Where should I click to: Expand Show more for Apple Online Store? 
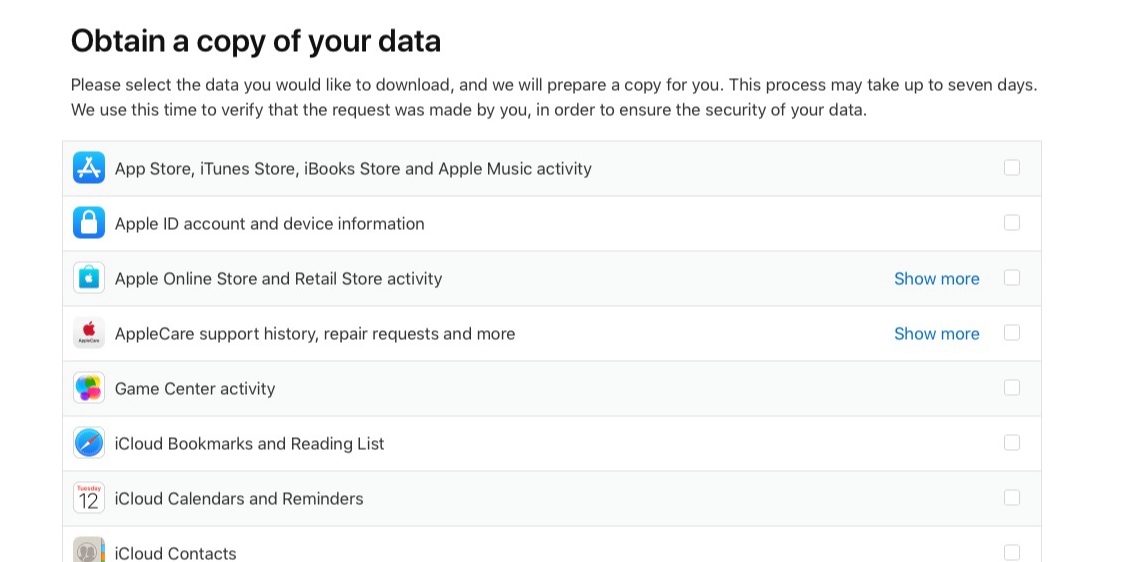click(936, 279)
